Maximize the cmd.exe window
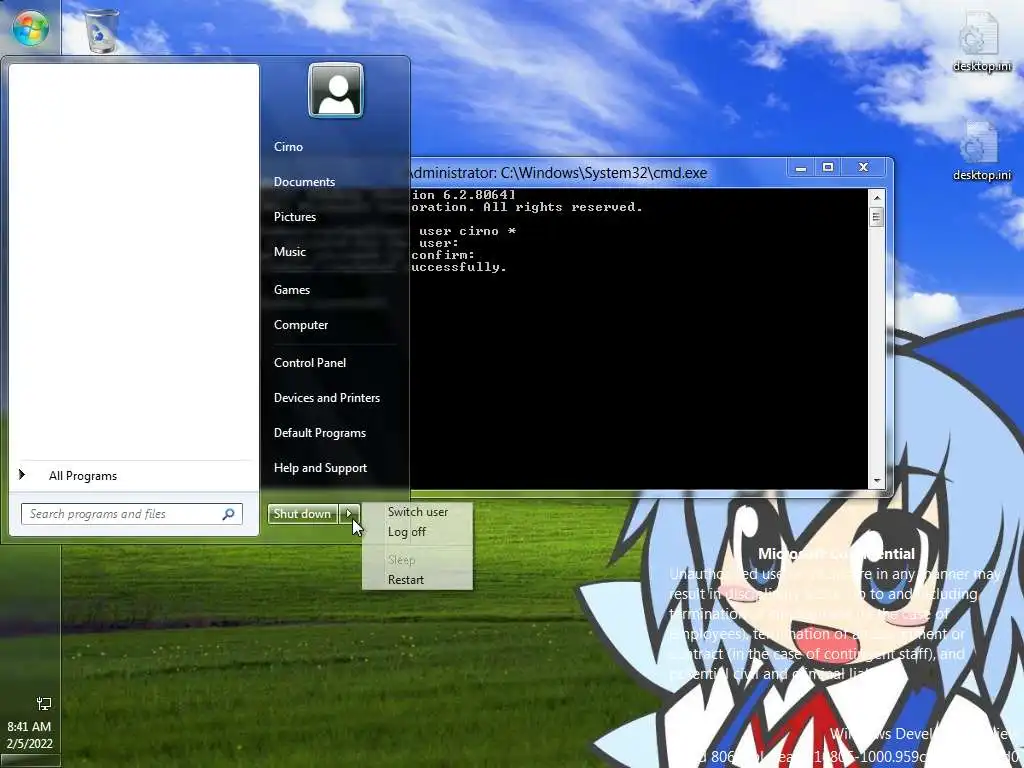This screenshot has height=768, width=1024. point(828,168)
